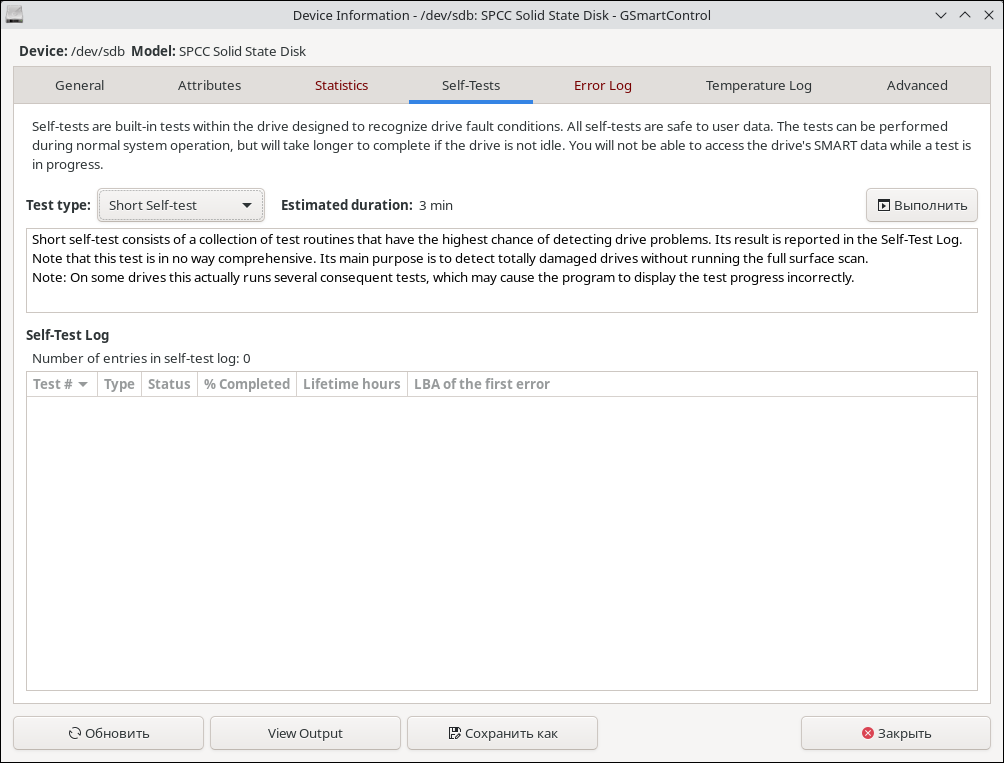Sort by Test # column arrow

click(83, 385)
